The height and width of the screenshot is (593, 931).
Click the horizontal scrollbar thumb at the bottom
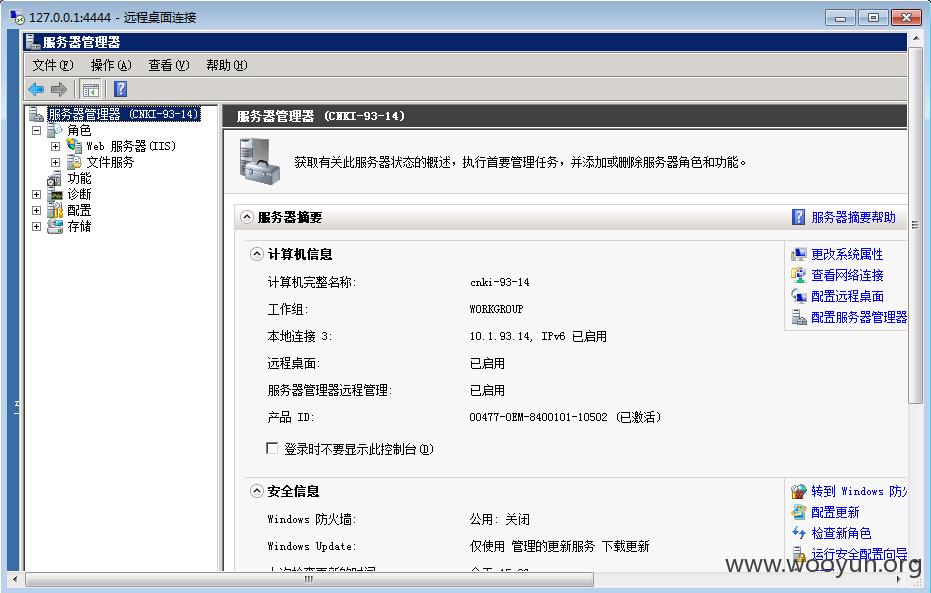click(x=309, y=579)
